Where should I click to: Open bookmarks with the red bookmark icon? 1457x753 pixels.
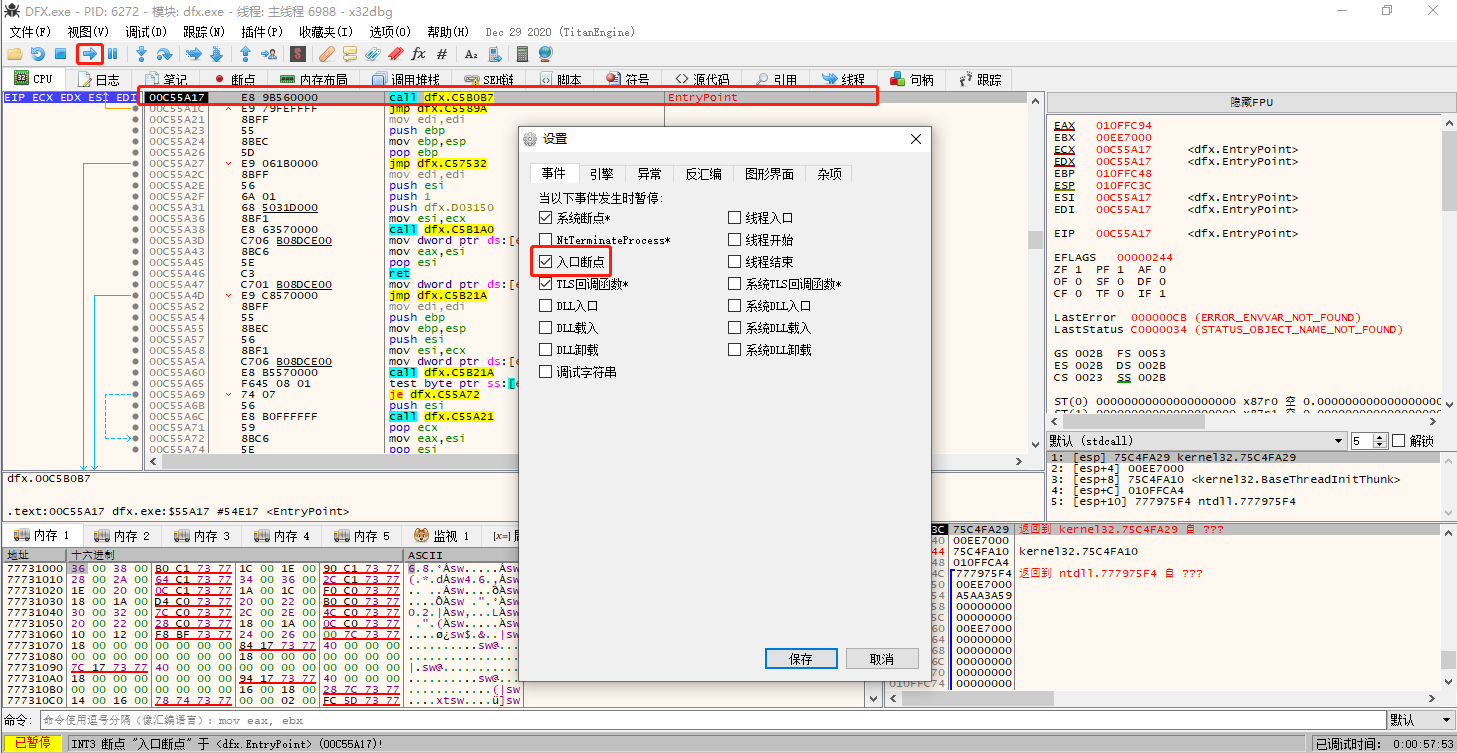396,54
